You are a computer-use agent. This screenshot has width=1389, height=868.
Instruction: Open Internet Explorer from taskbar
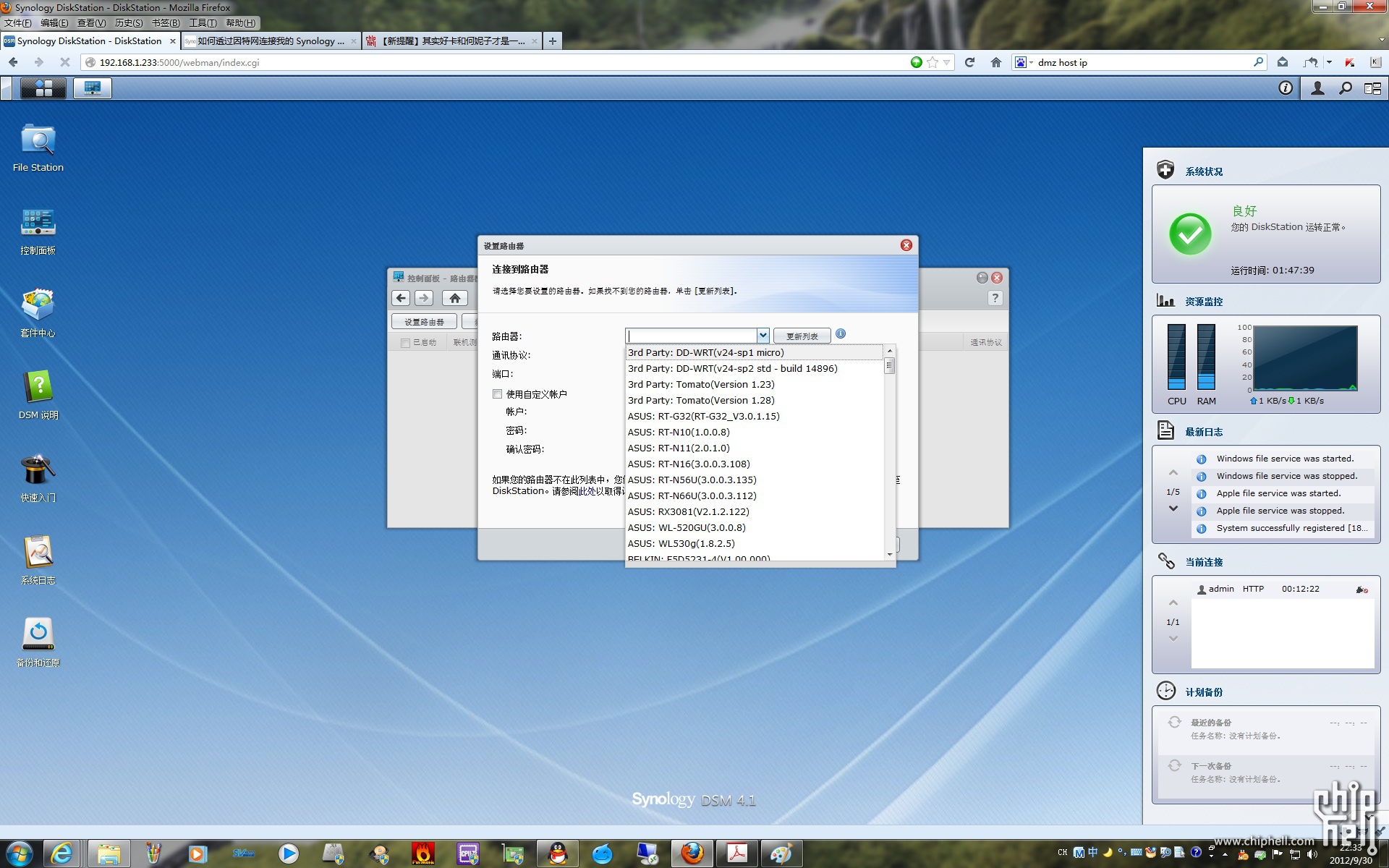[x=62, y=854]
